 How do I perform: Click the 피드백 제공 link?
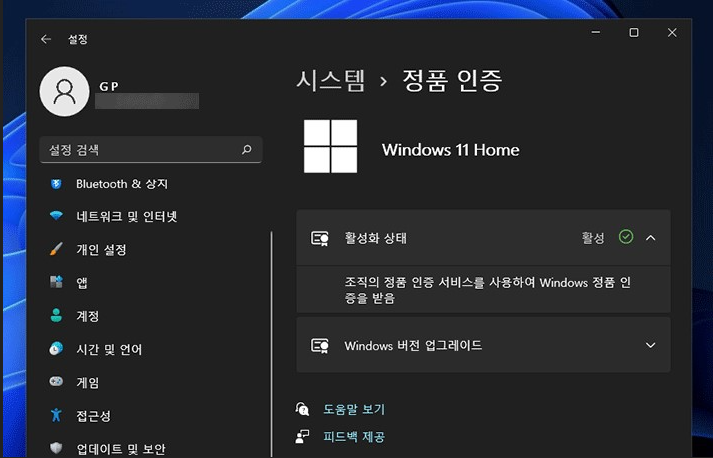[354, 437]
